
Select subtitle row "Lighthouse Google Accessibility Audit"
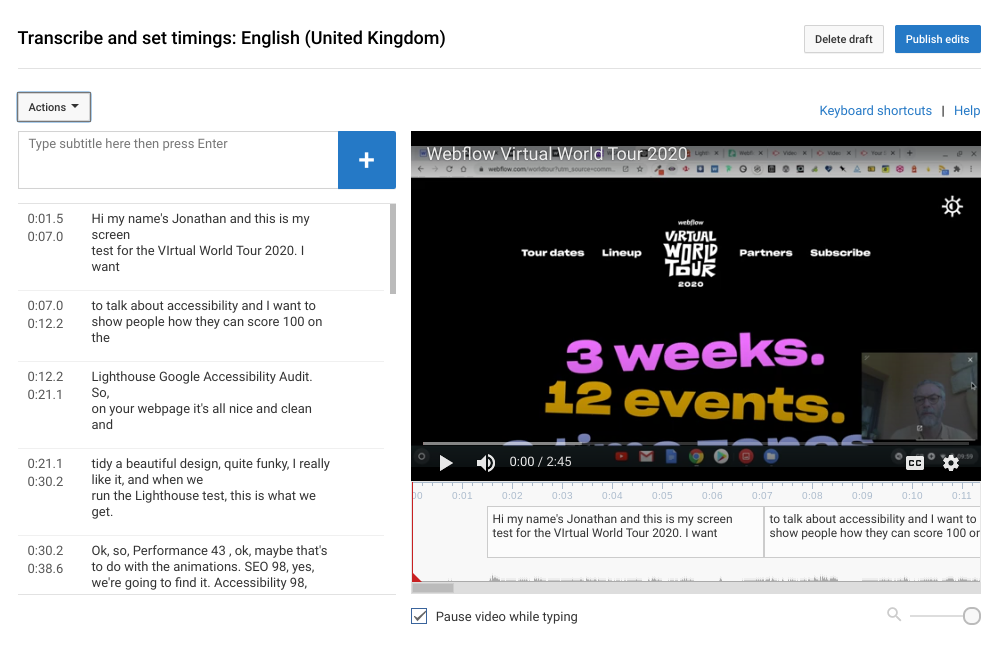(201, 405)
